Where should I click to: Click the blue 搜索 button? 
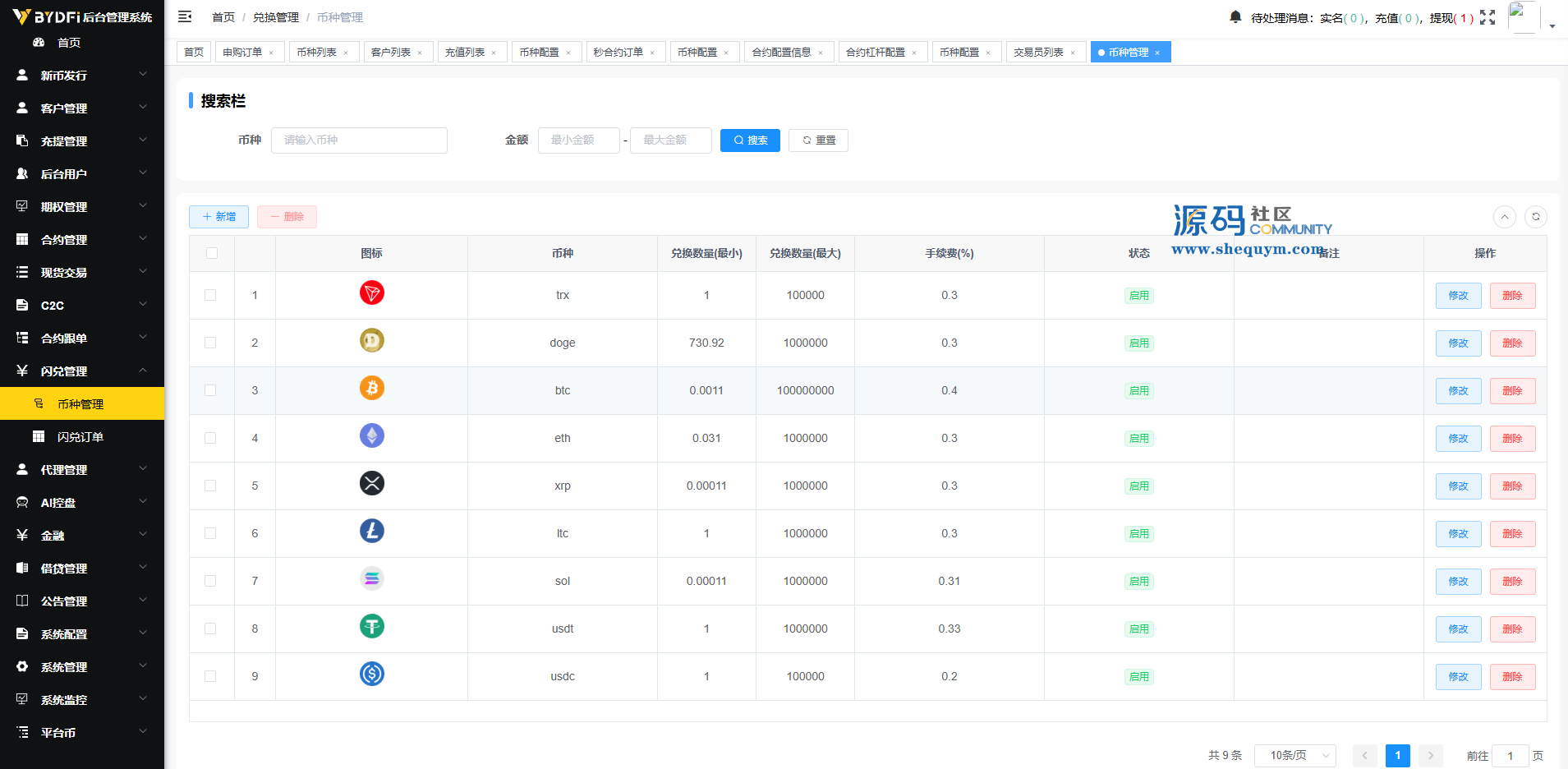(750, 140)
